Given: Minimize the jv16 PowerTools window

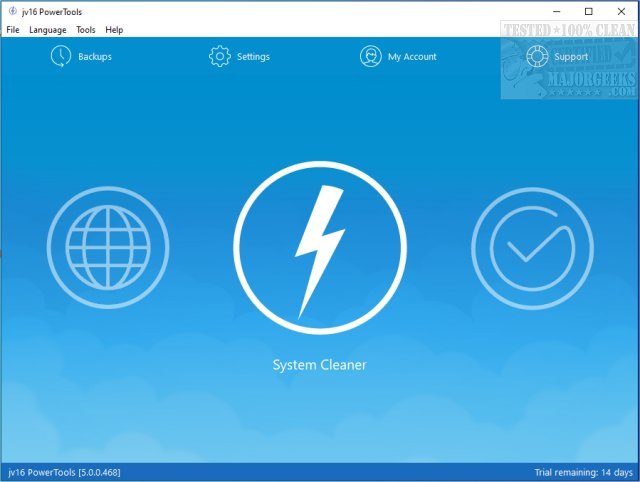Looking at the screenshot, I should coord(557,11).
